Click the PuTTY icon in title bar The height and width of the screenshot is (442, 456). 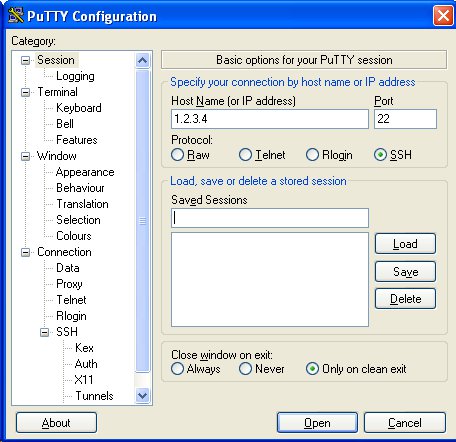point(15,15)
